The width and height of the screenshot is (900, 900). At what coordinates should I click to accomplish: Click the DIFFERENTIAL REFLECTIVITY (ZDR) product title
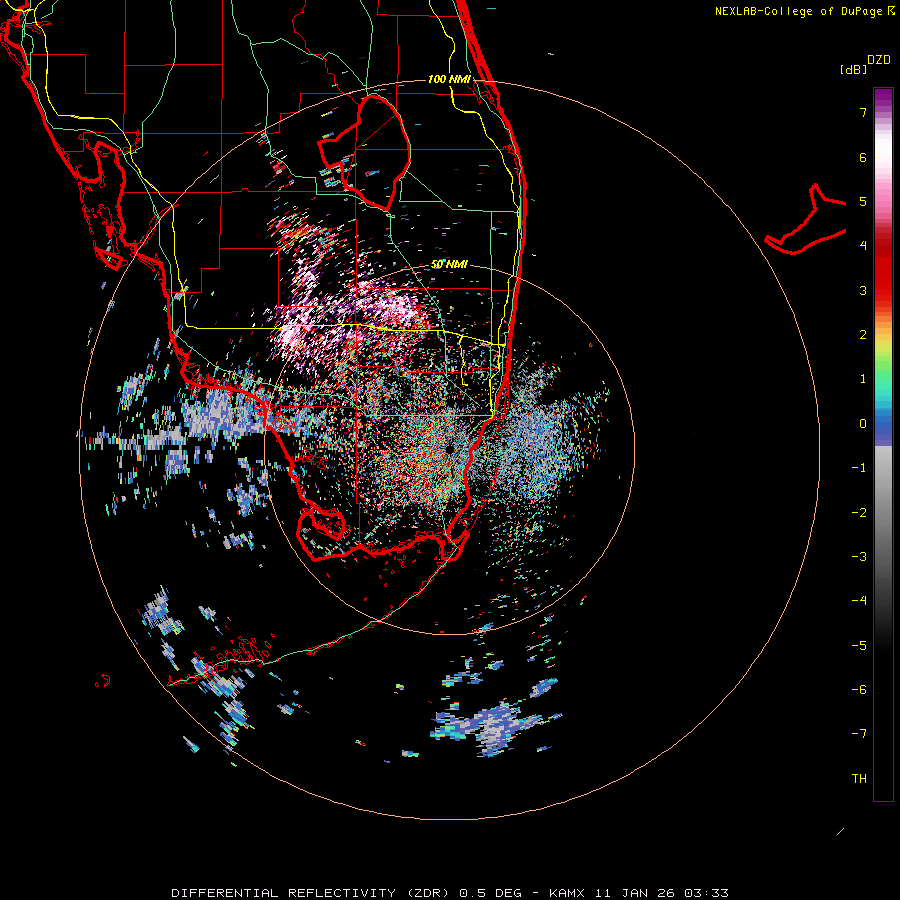tap(311, 893)
